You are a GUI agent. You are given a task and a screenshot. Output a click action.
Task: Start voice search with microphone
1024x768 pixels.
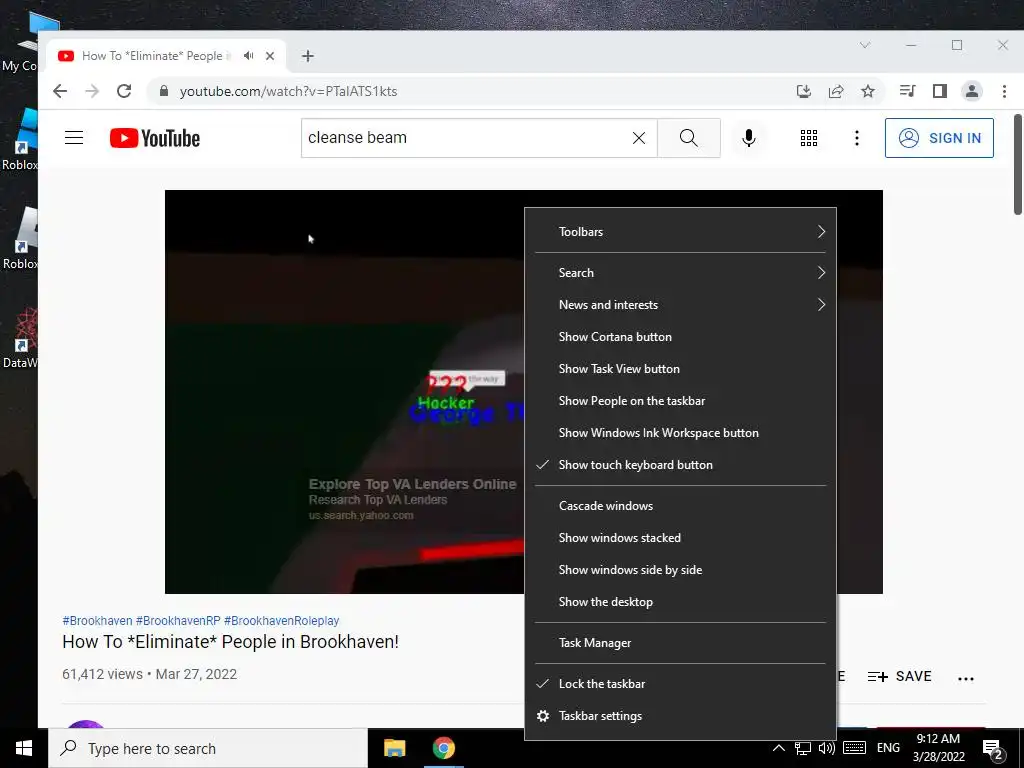748,138
